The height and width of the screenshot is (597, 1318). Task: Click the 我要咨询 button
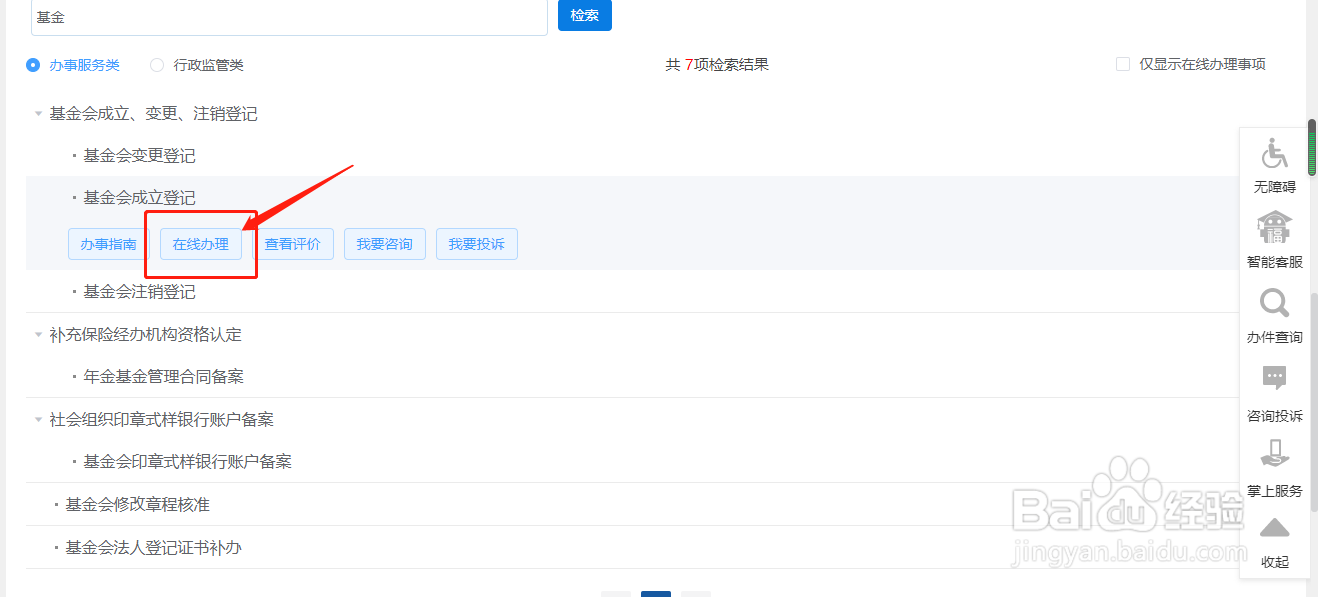tap(385, 244)
